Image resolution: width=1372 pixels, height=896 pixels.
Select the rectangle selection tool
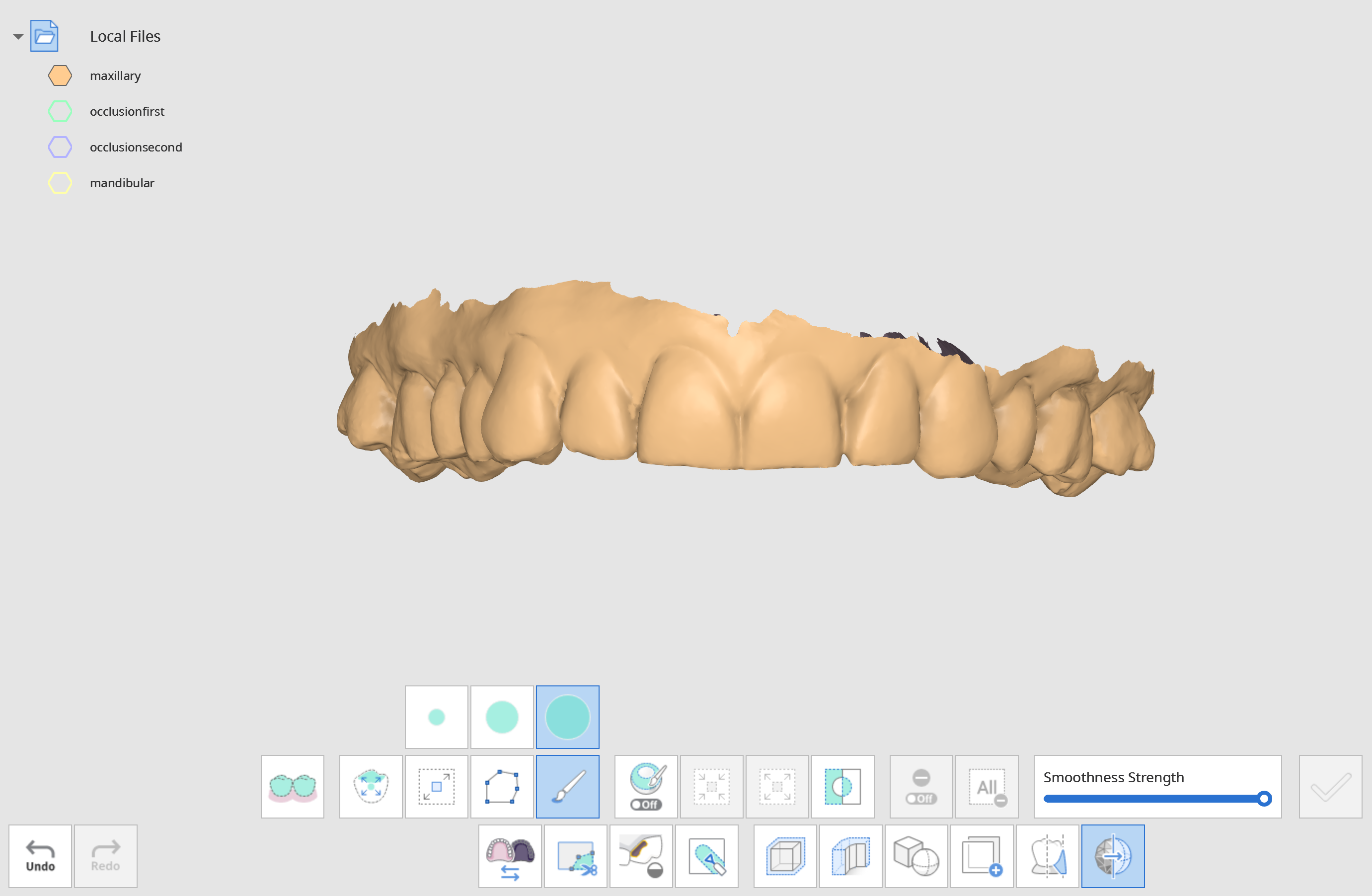click(437, 786)
